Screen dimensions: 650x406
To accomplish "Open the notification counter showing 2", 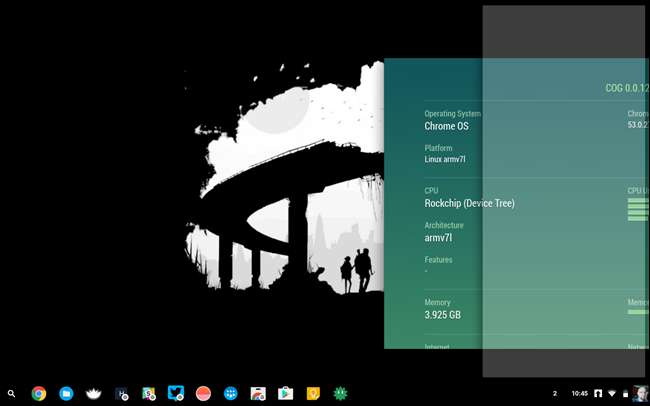I will tap(555, 394).
